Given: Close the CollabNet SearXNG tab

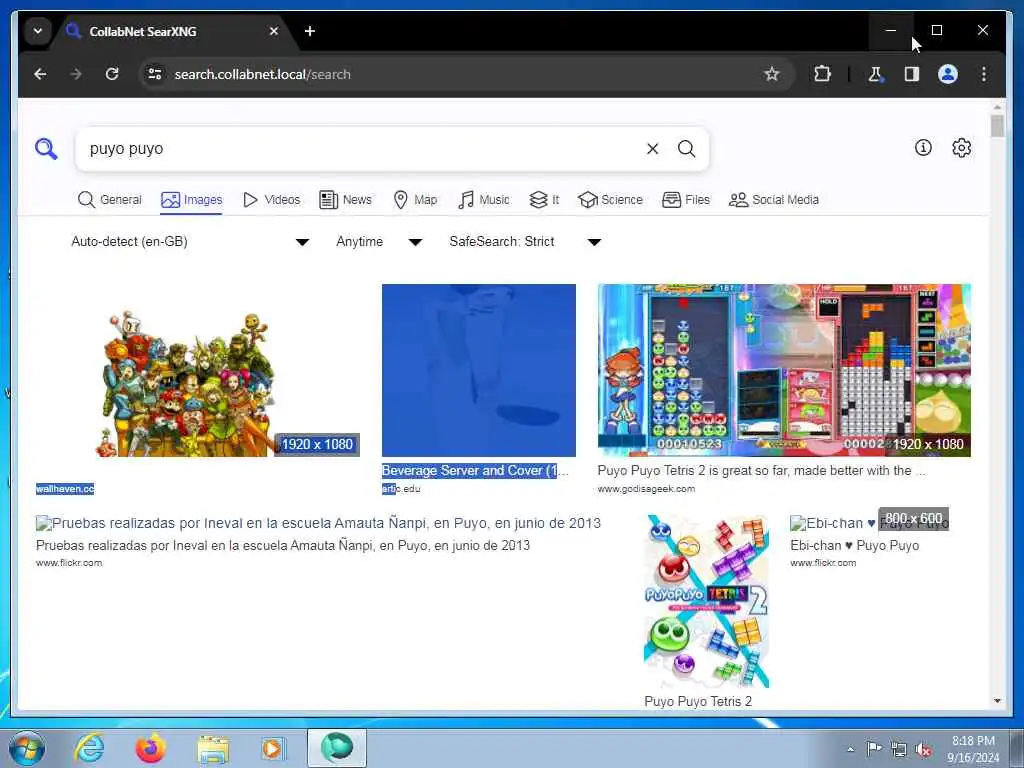Looking at the screenshot, I should [x=274, y=31].
